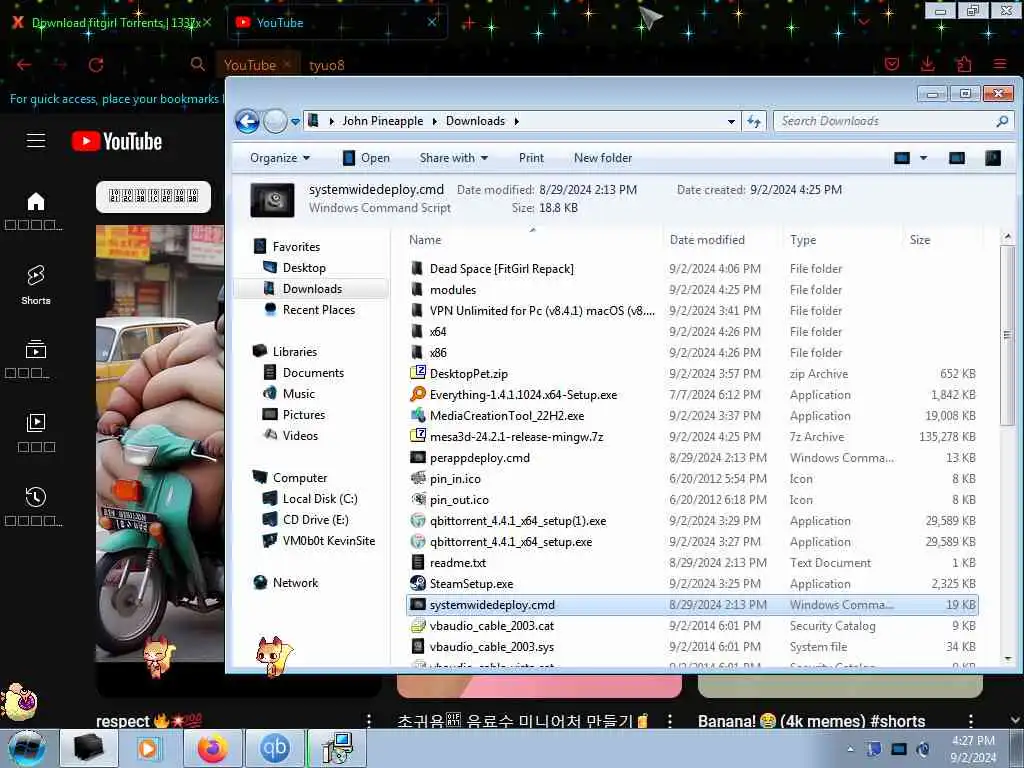Select Desktop in Favorites
The height and width of the screenshot is (768, 1024).
304,268
